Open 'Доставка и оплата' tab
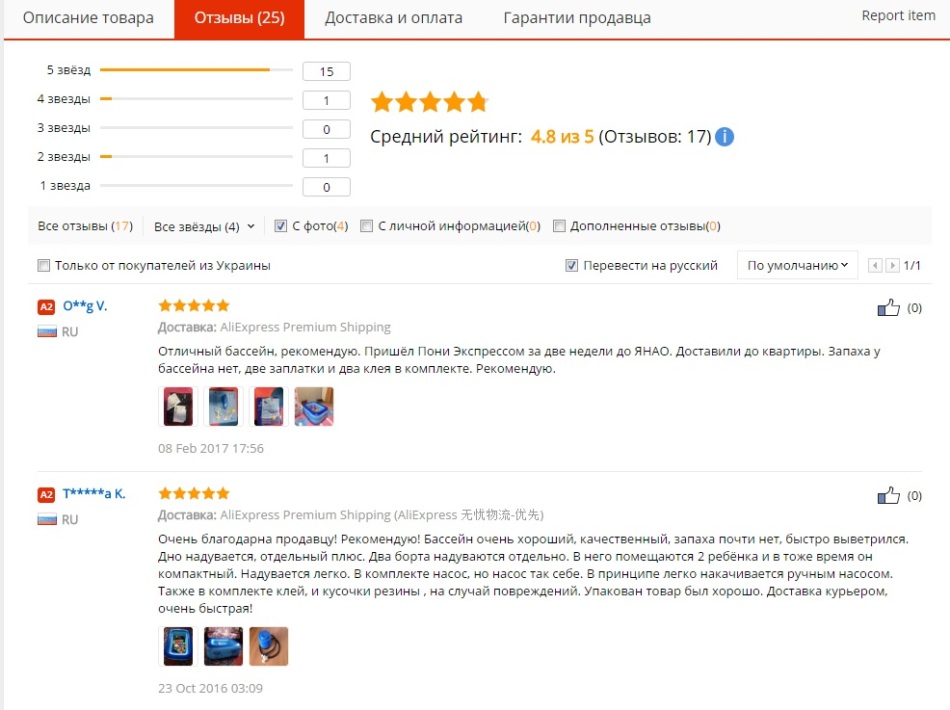Image resolution: width=950 pixels, height=710 pixels. click(394, 18)
